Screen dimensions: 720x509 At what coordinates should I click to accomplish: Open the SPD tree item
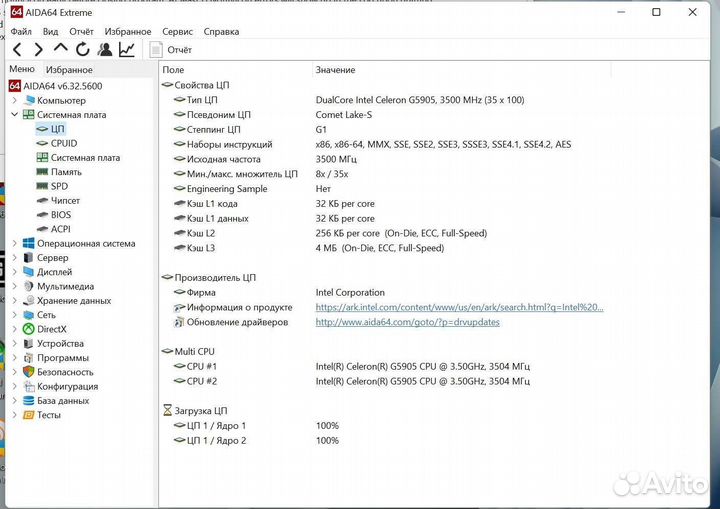52,186
